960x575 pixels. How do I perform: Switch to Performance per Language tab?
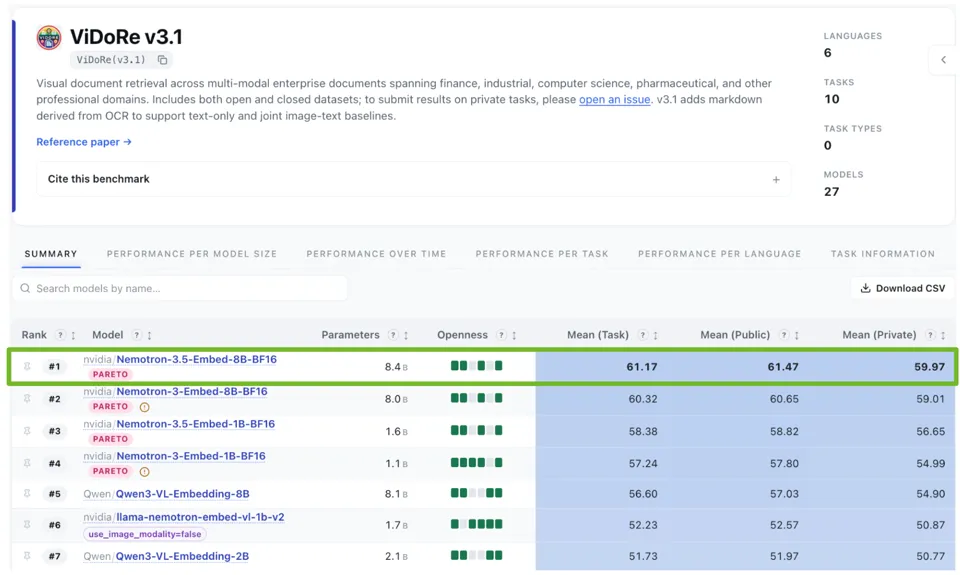click(x=719, y=254)
